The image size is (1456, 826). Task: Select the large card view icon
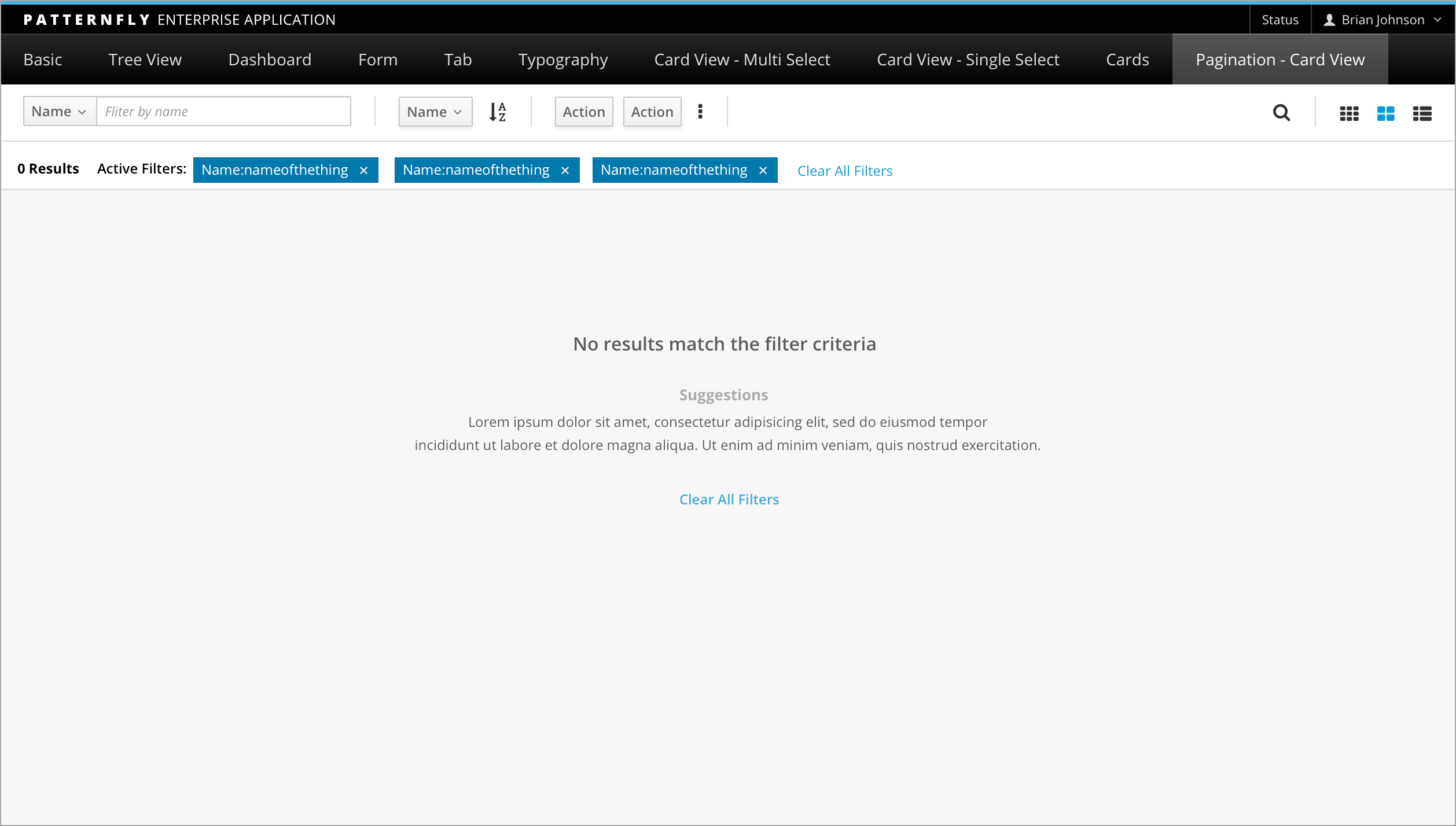click(1385, 113)
